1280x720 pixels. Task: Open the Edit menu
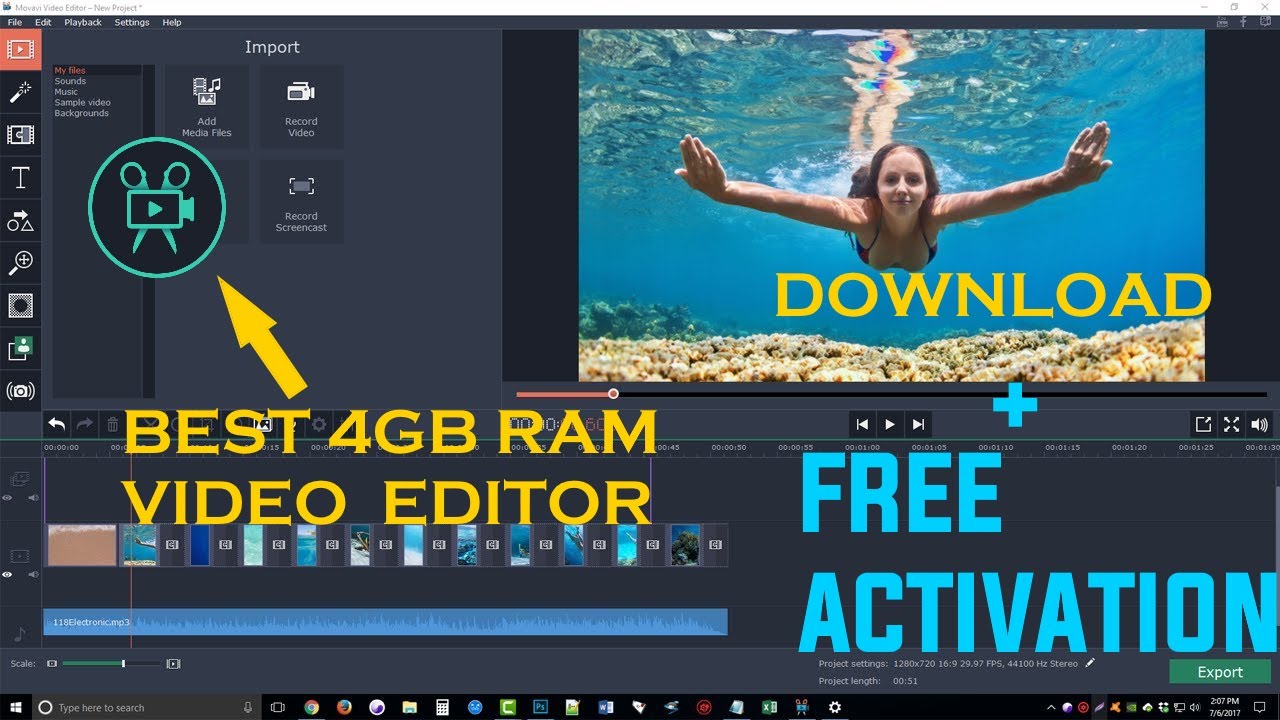tap(43, 22)
